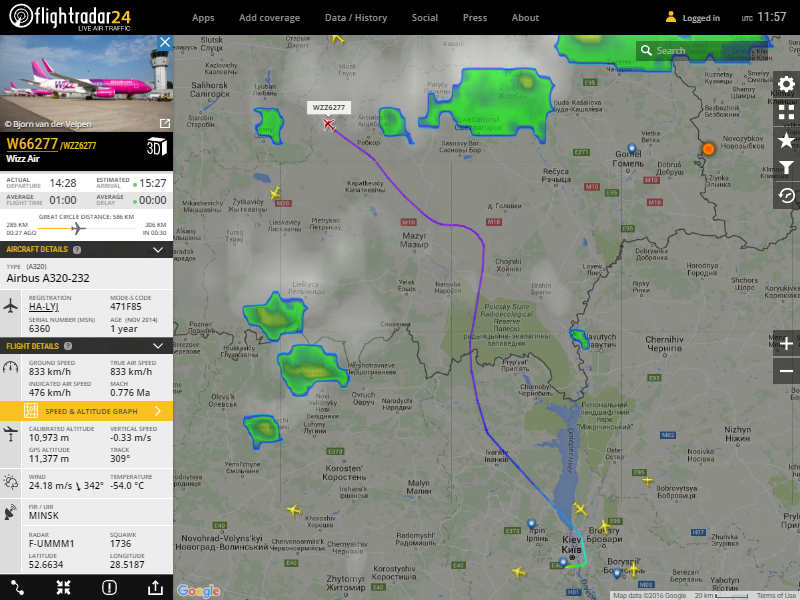This screenshot has width=800, height=600.
Task: Click the Search field on the map
Action: (x=706, y=51)
